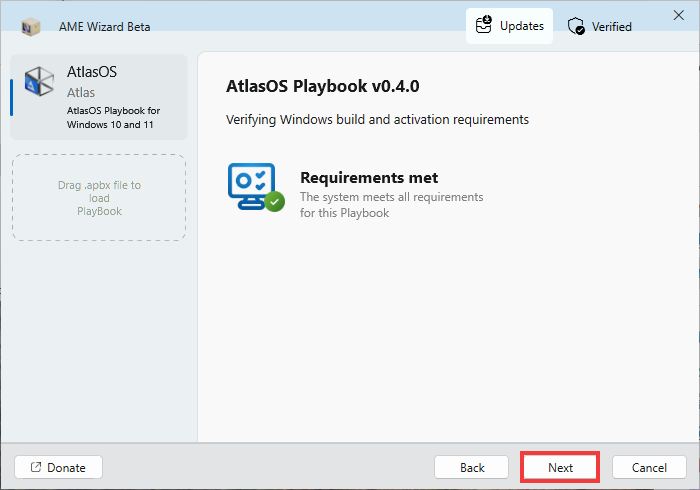Close the AME Wizard window

pos(679,15)
